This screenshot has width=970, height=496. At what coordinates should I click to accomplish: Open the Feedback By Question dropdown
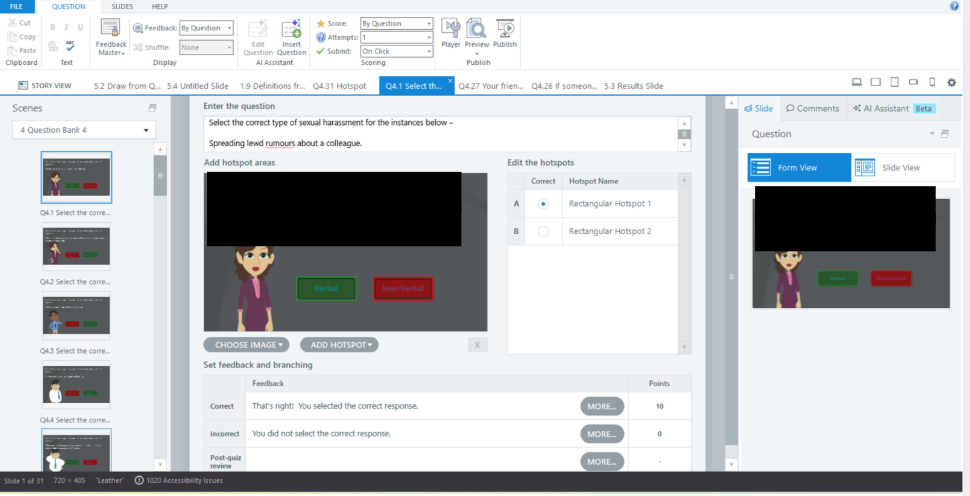(x=206, y=28)
